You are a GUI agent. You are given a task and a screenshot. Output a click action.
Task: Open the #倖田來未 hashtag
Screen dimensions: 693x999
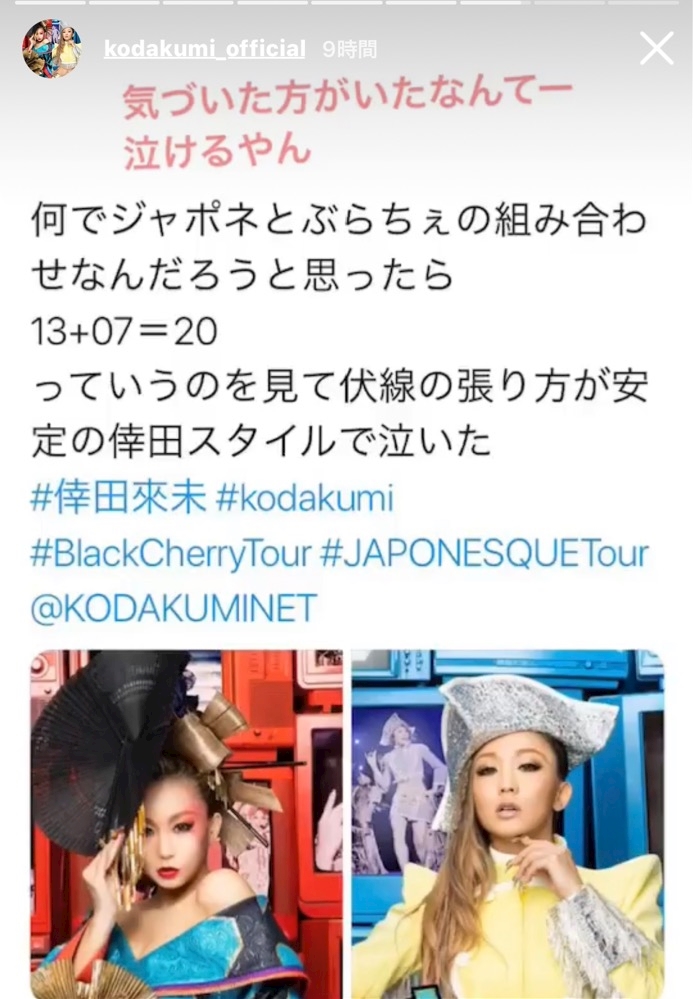tap(119, 498)
